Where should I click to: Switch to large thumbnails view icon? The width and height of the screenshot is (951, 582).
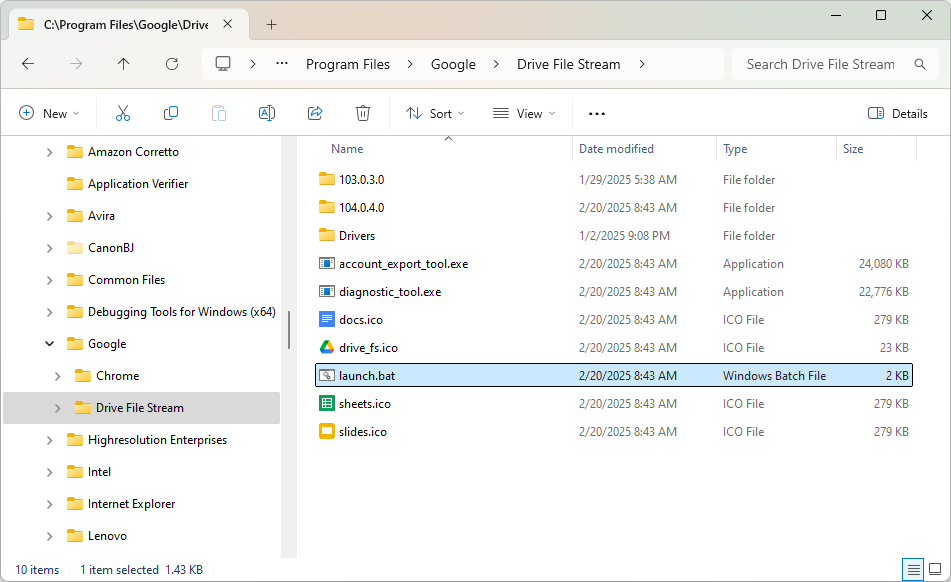[935, 569]
